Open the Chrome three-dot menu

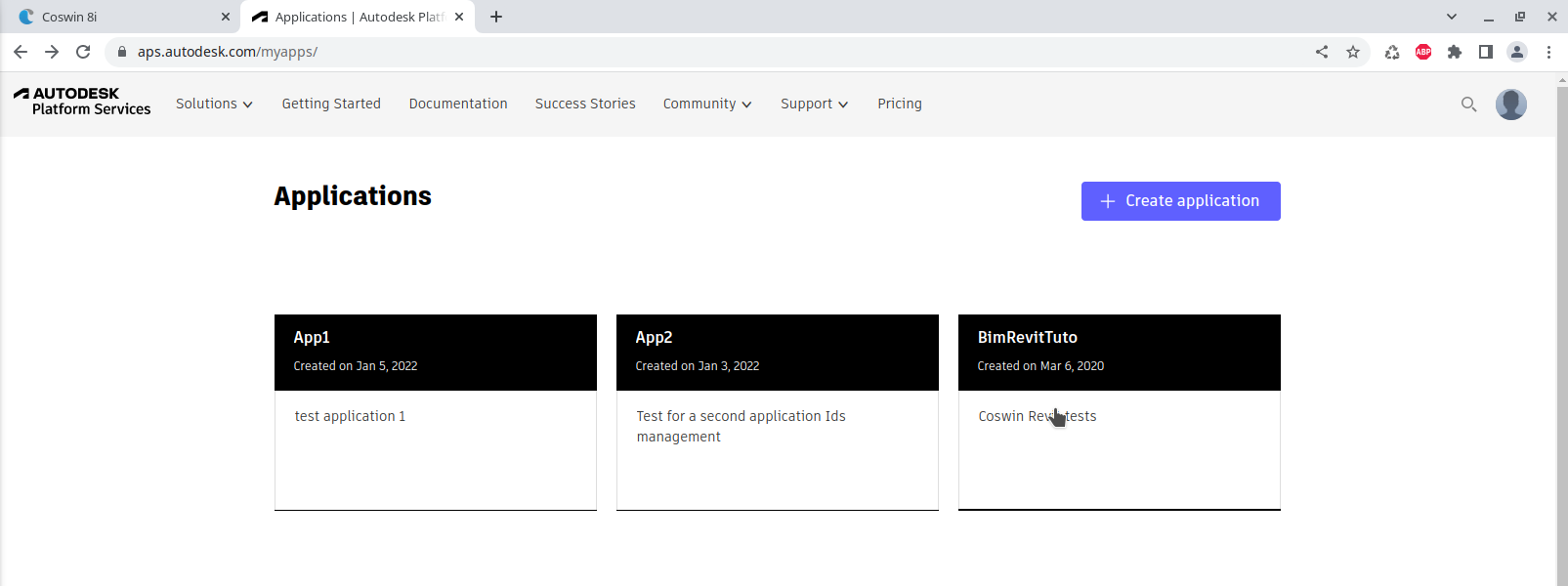tap(1548, 52)
